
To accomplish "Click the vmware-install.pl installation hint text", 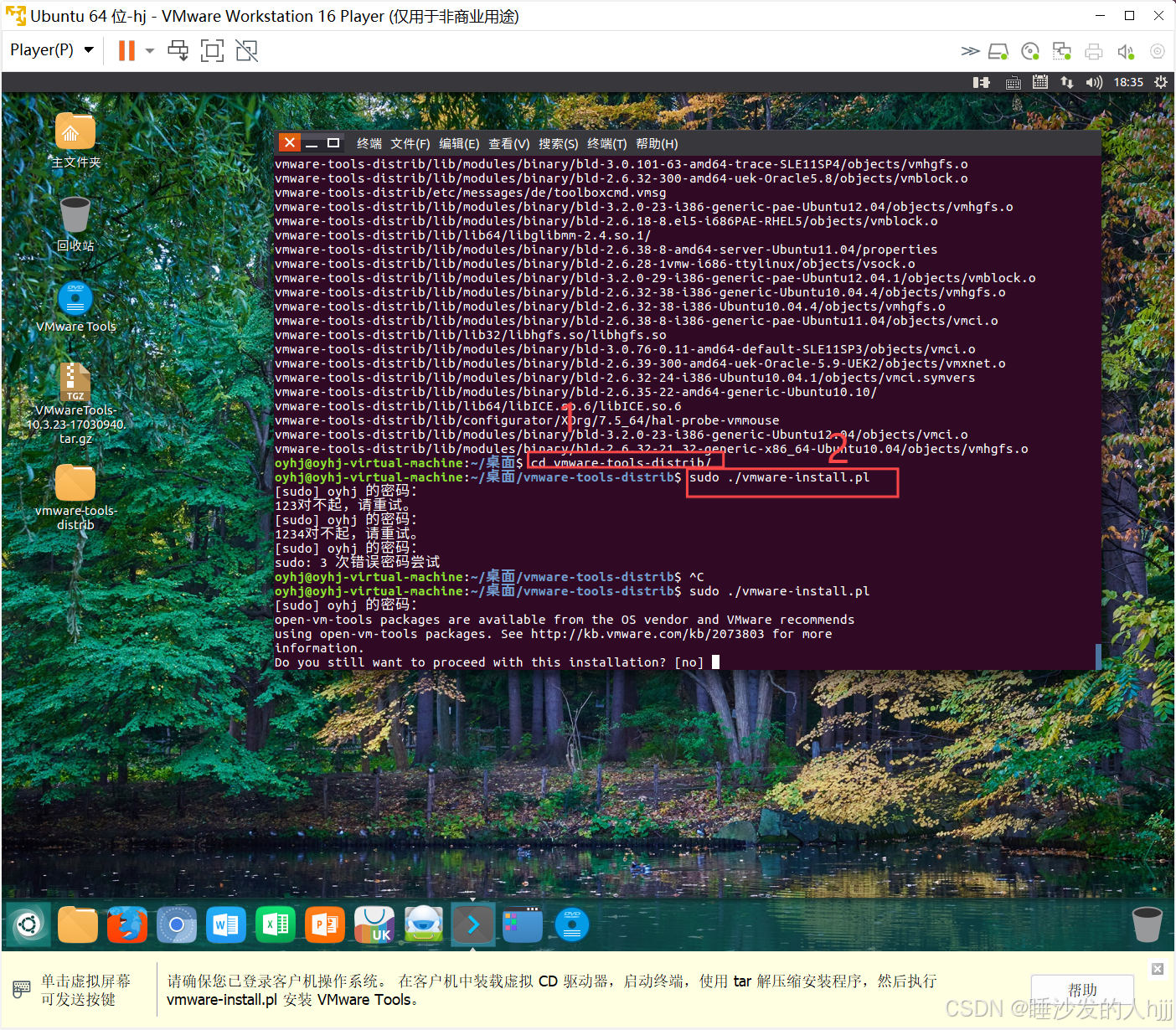I will 552,990.
